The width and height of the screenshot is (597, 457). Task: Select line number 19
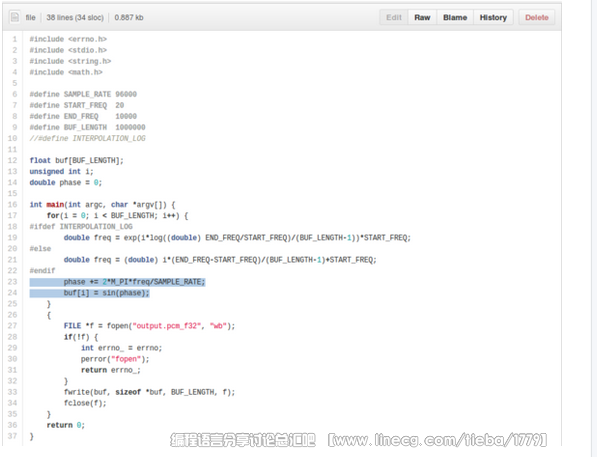[13, 238]
